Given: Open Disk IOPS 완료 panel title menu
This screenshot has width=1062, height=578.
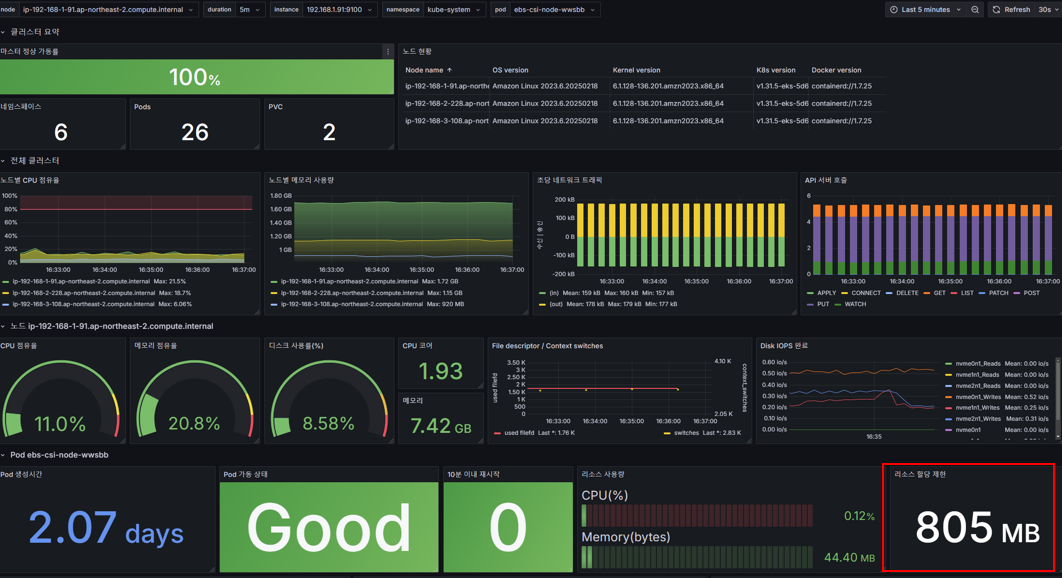Looking at the screenshot, I should coord(784,346).
